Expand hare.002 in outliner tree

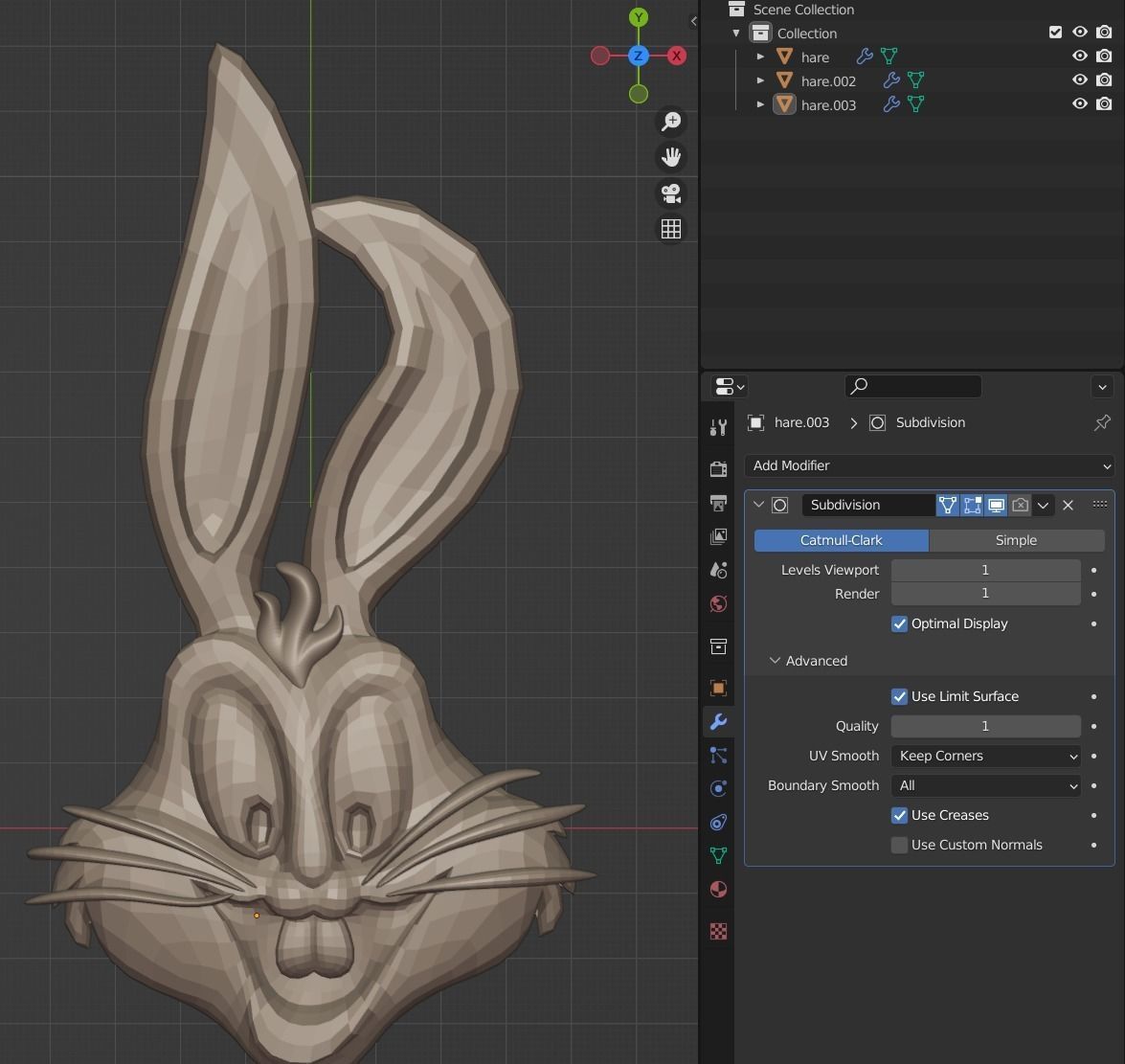coord(760,80)
